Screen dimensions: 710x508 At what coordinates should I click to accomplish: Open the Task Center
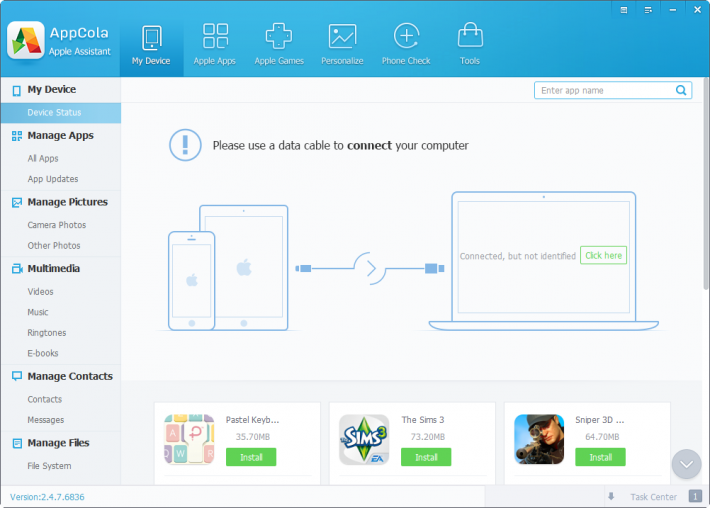click(653, 497)
